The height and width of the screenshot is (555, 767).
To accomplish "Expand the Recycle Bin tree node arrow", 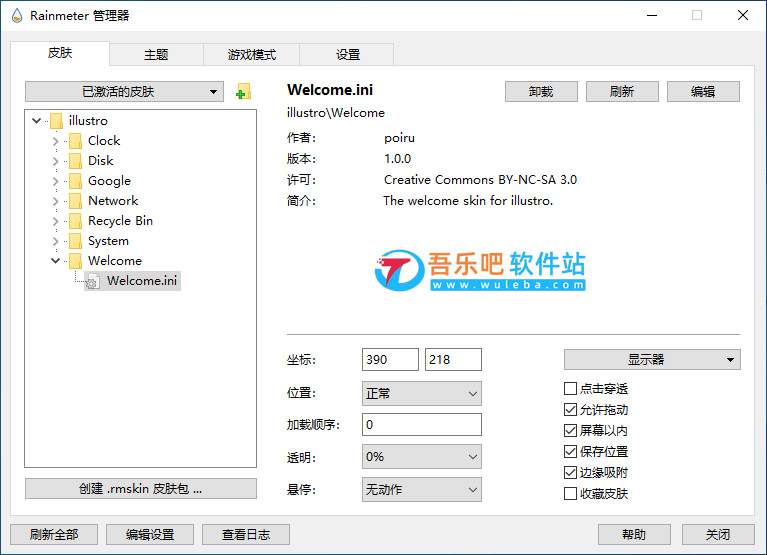I will 55,222.
